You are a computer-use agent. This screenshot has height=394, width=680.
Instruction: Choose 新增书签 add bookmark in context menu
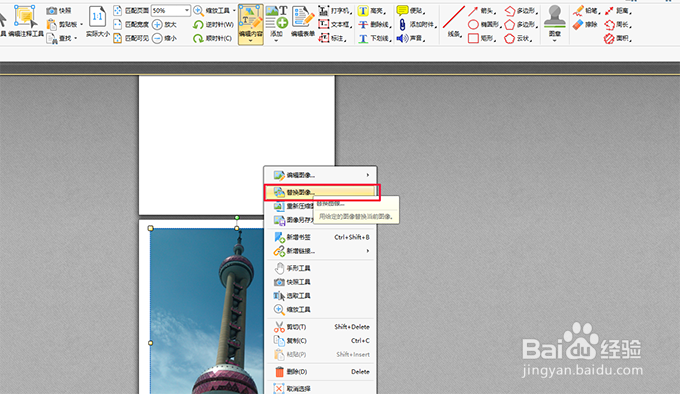point(320,237)
